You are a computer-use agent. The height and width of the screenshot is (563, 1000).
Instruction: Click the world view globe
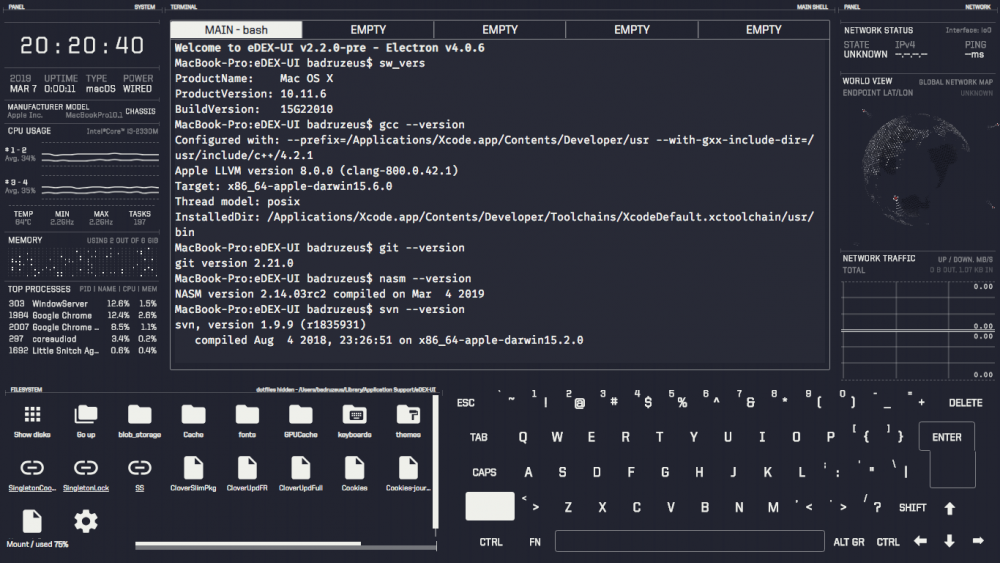click(916, 168)
